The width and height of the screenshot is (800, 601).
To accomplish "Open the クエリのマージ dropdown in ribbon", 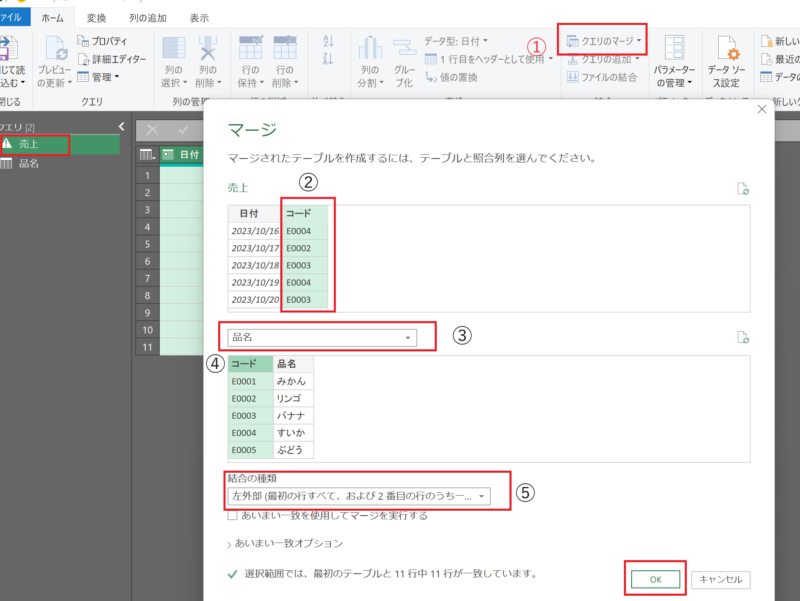I will point(603,41).
